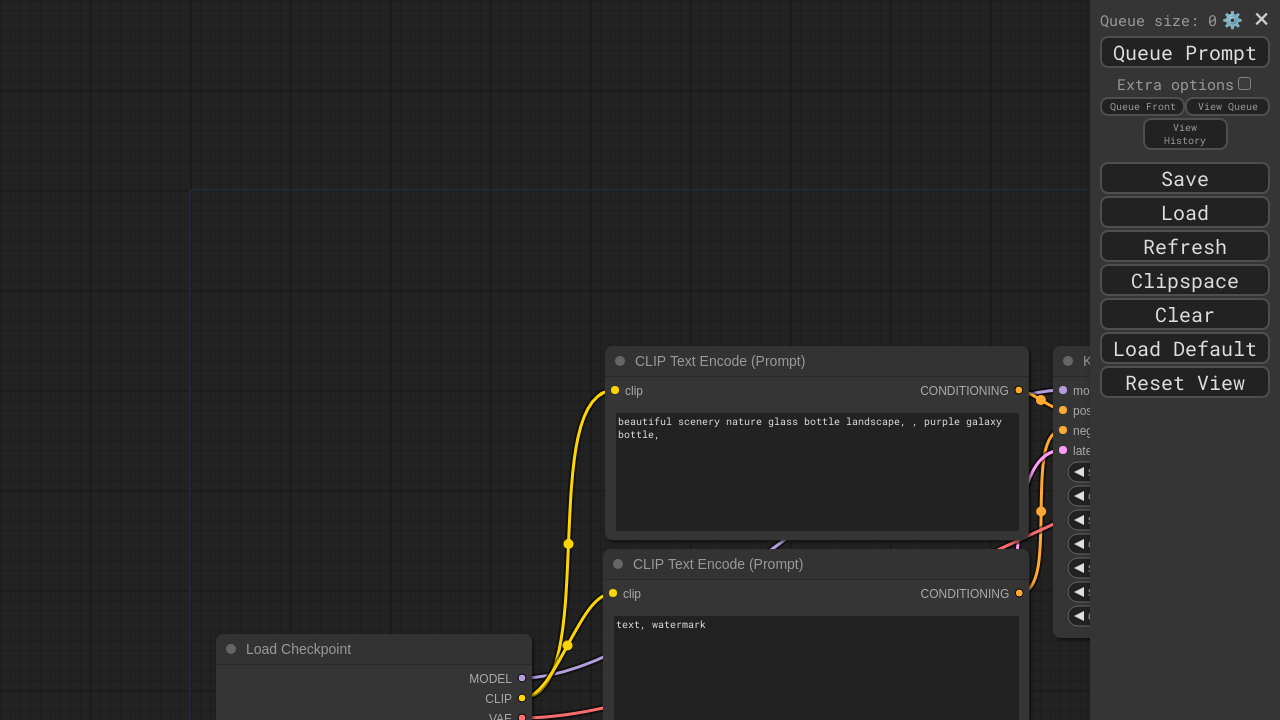Close the queue menu panel with X
1280x720 pixels.
(1261, 20)
